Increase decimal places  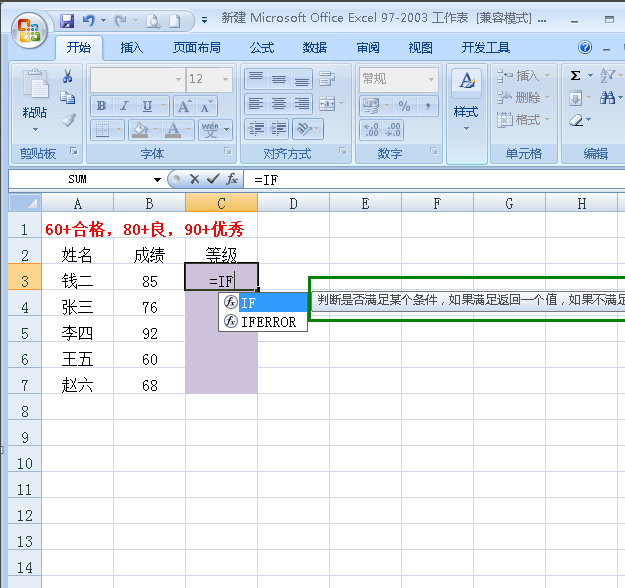coord(371,130)
